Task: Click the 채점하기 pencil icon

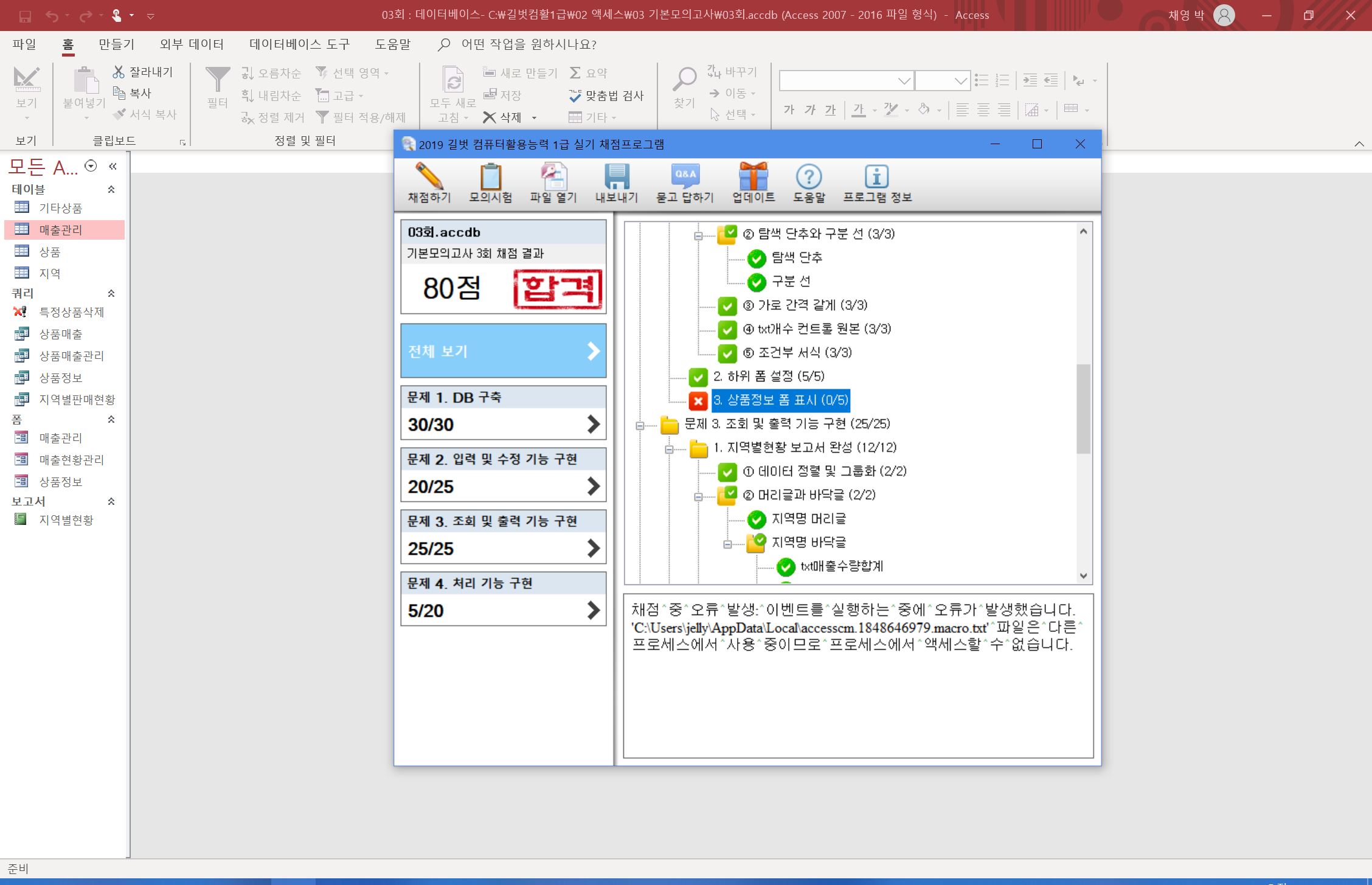Action: coord(429,178)
